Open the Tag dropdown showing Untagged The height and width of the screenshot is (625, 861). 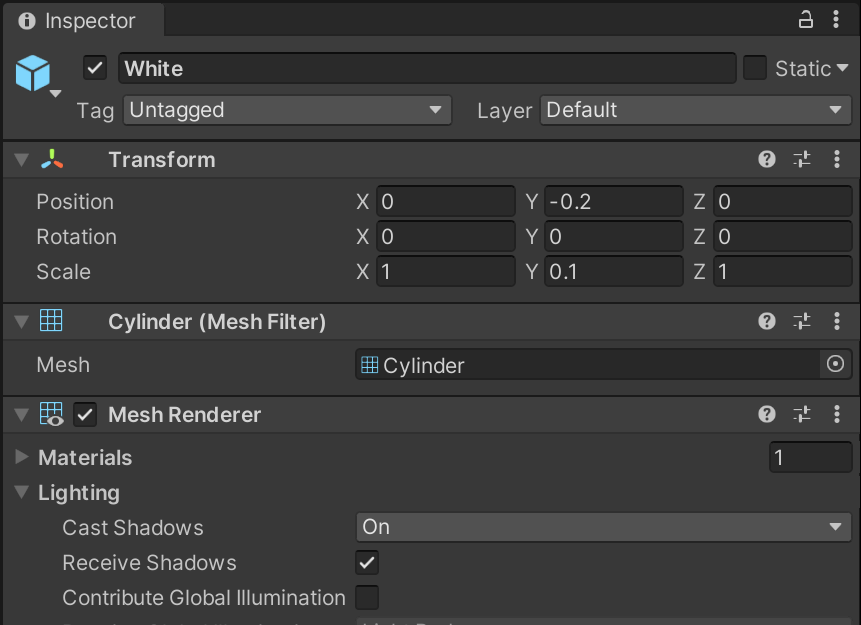tap(287, 110)
